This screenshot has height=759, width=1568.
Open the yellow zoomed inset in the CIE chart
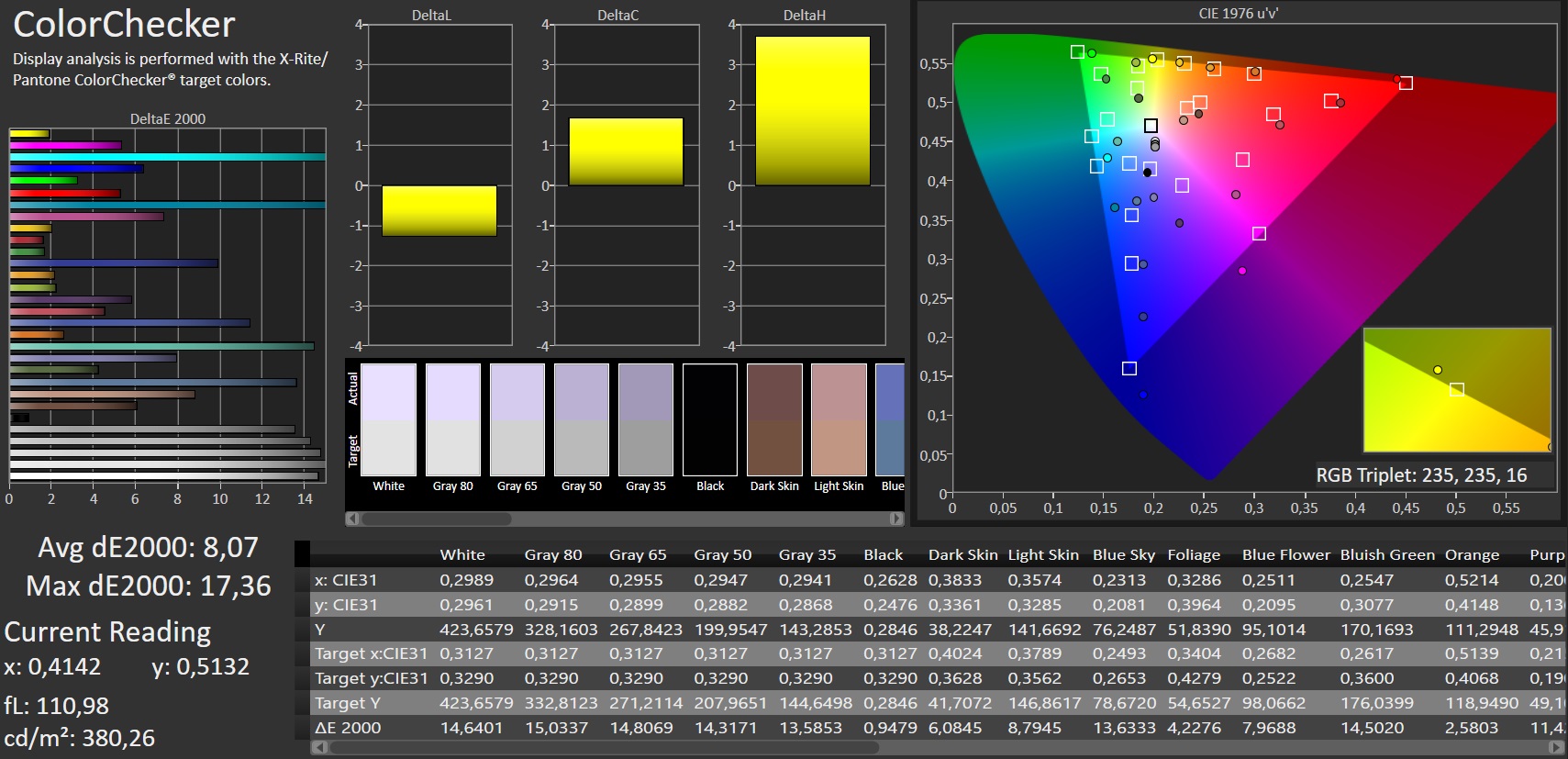coord(1456,390)
